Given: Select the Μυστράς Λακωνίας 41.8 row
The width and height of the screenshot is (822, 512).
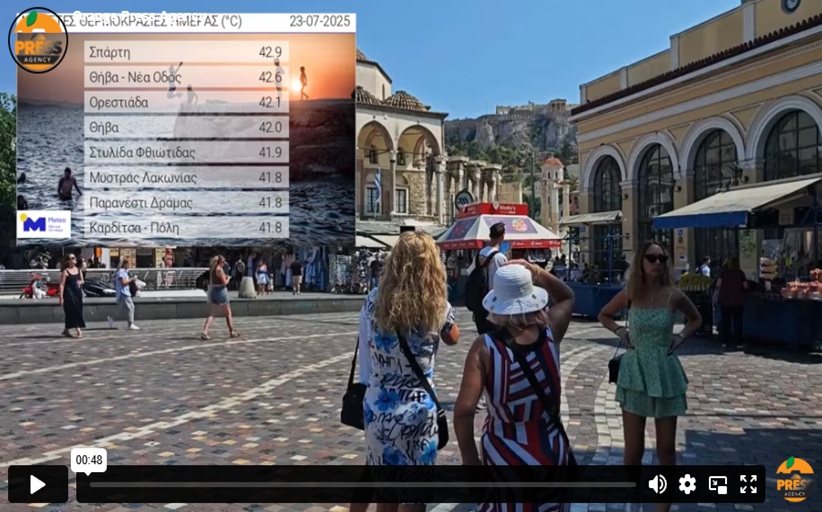Looking at the screenshot, I should point(186,178).
